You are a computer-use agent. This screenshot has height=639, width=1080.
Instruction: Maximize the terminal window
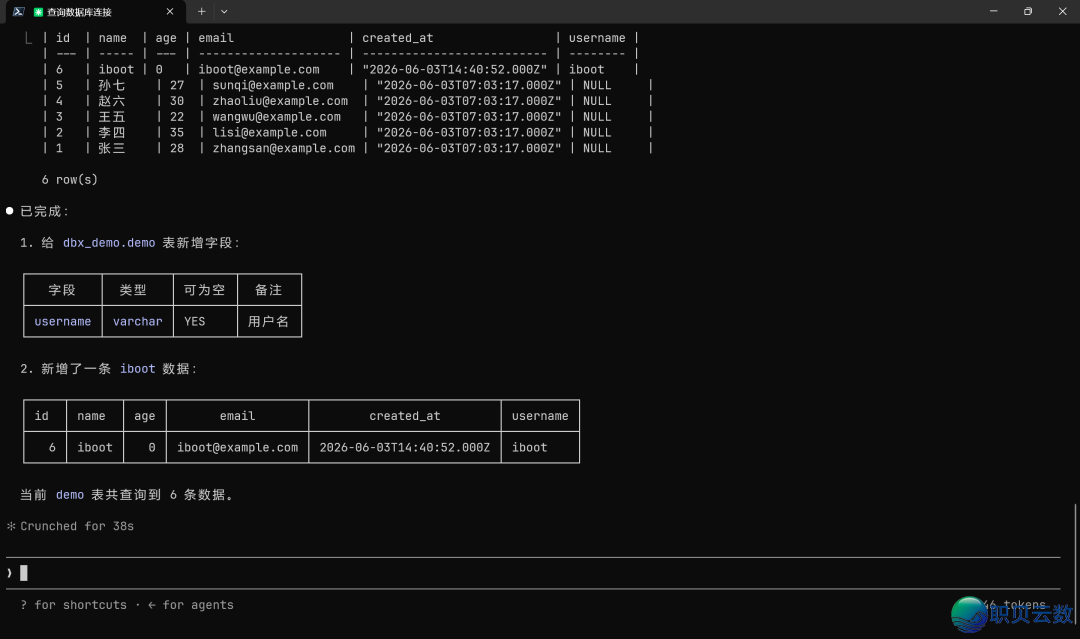pyautogui.click(x=1028, y=12)
